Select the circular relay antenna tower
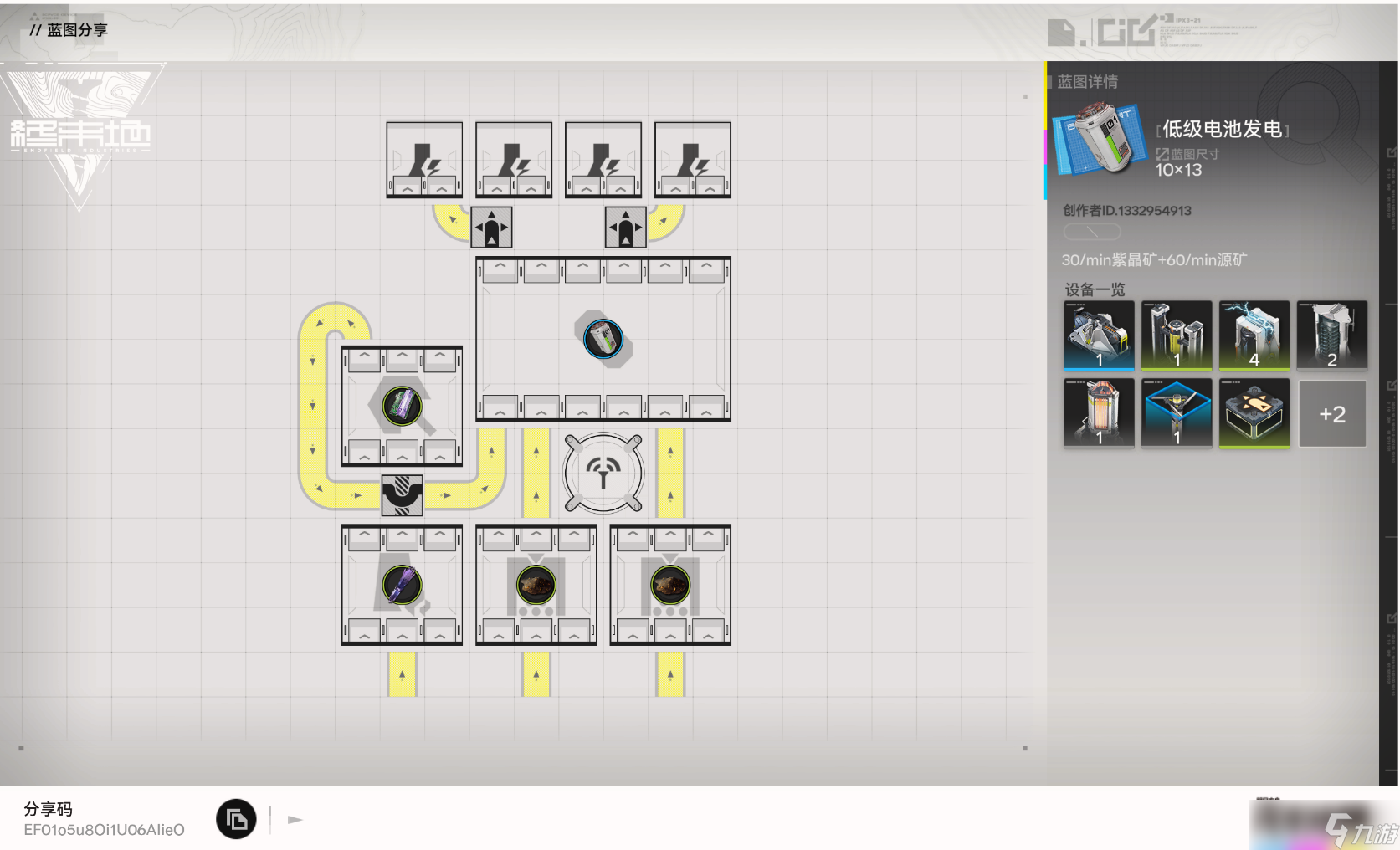 point(603,474)
